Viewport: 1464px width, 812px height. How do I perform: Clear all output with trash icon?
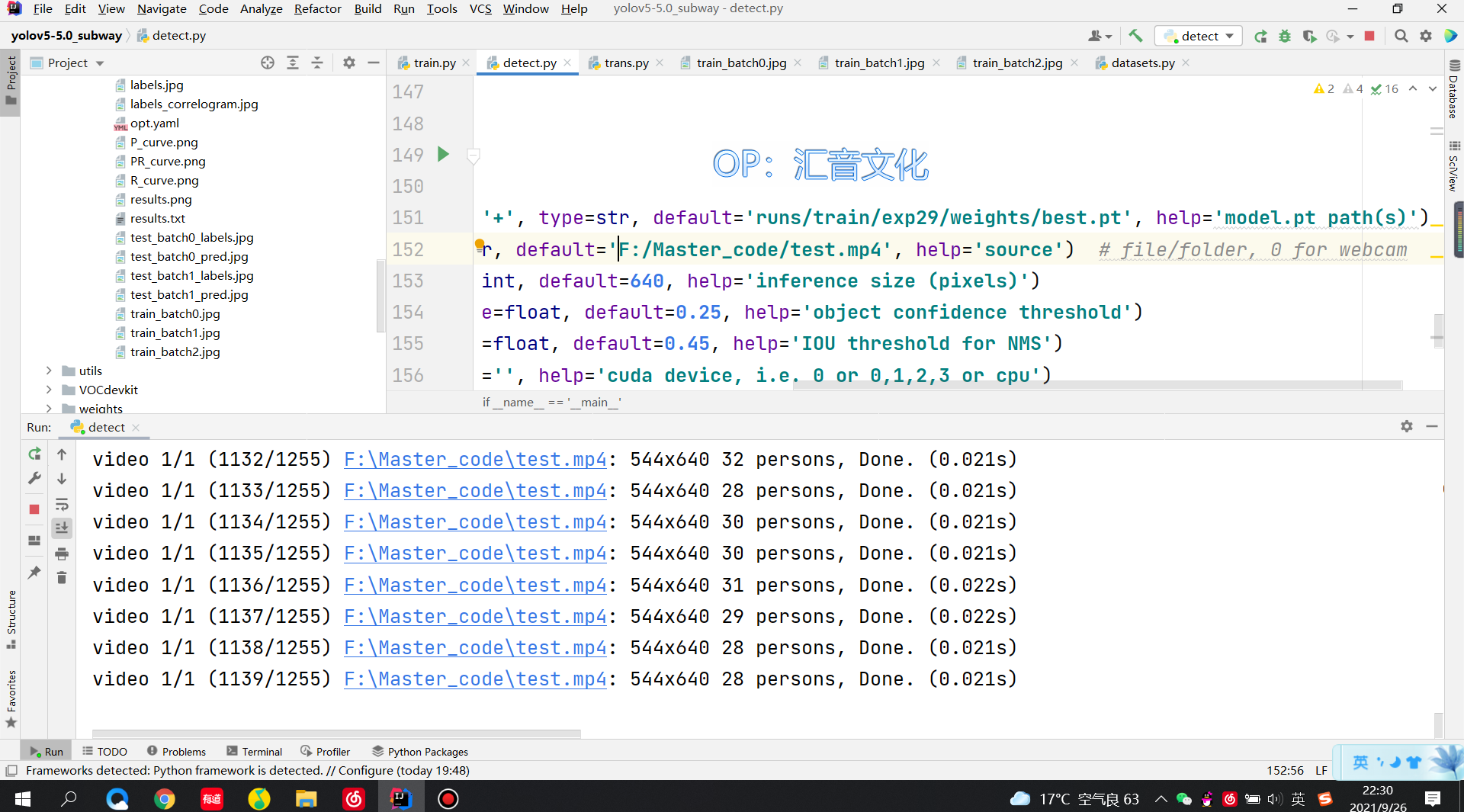click(62, 578)
